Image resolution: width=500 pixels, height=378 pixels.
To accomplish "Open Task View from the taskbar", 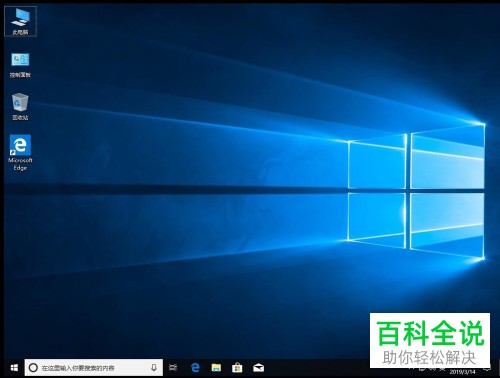I will pyautogui.click(x=173, y=368).
